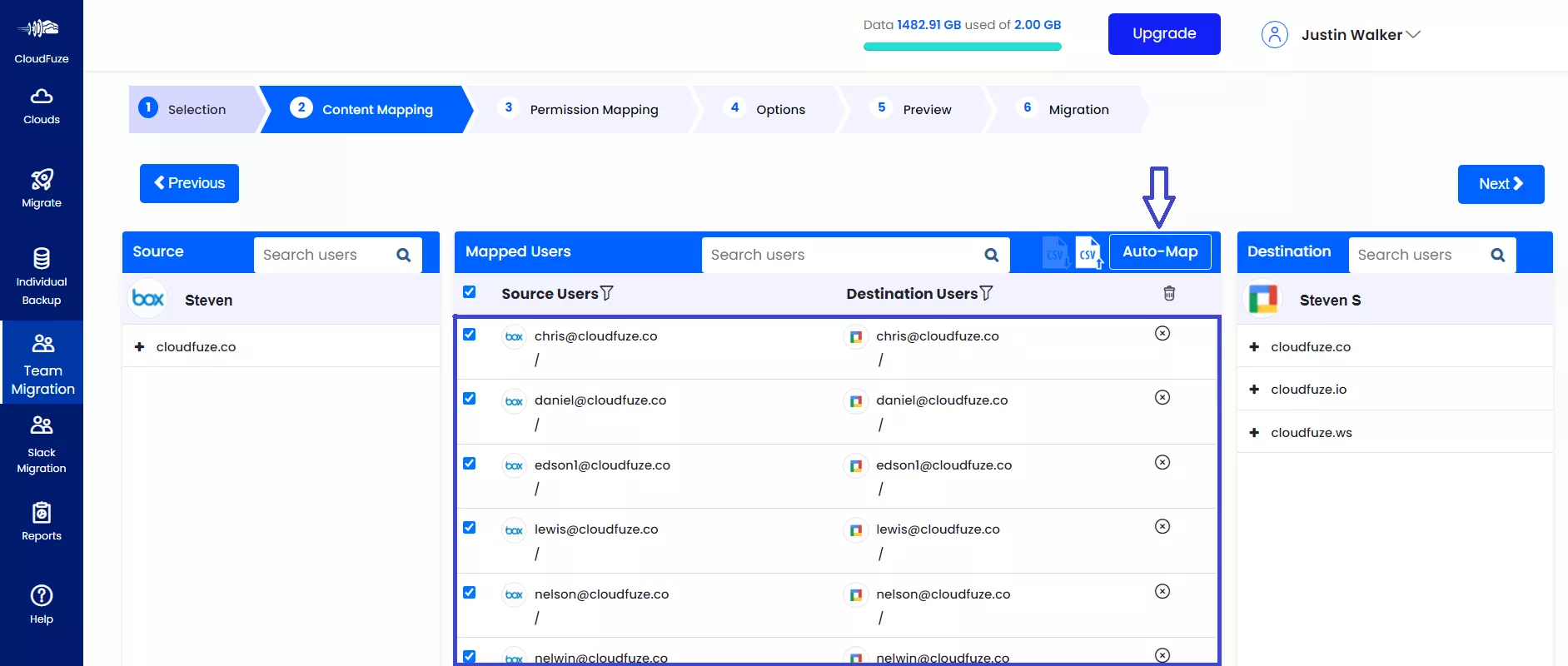Click the 2.00 GB data limit text
The image size is (1568, 666).
click(x=1038, y=25)
